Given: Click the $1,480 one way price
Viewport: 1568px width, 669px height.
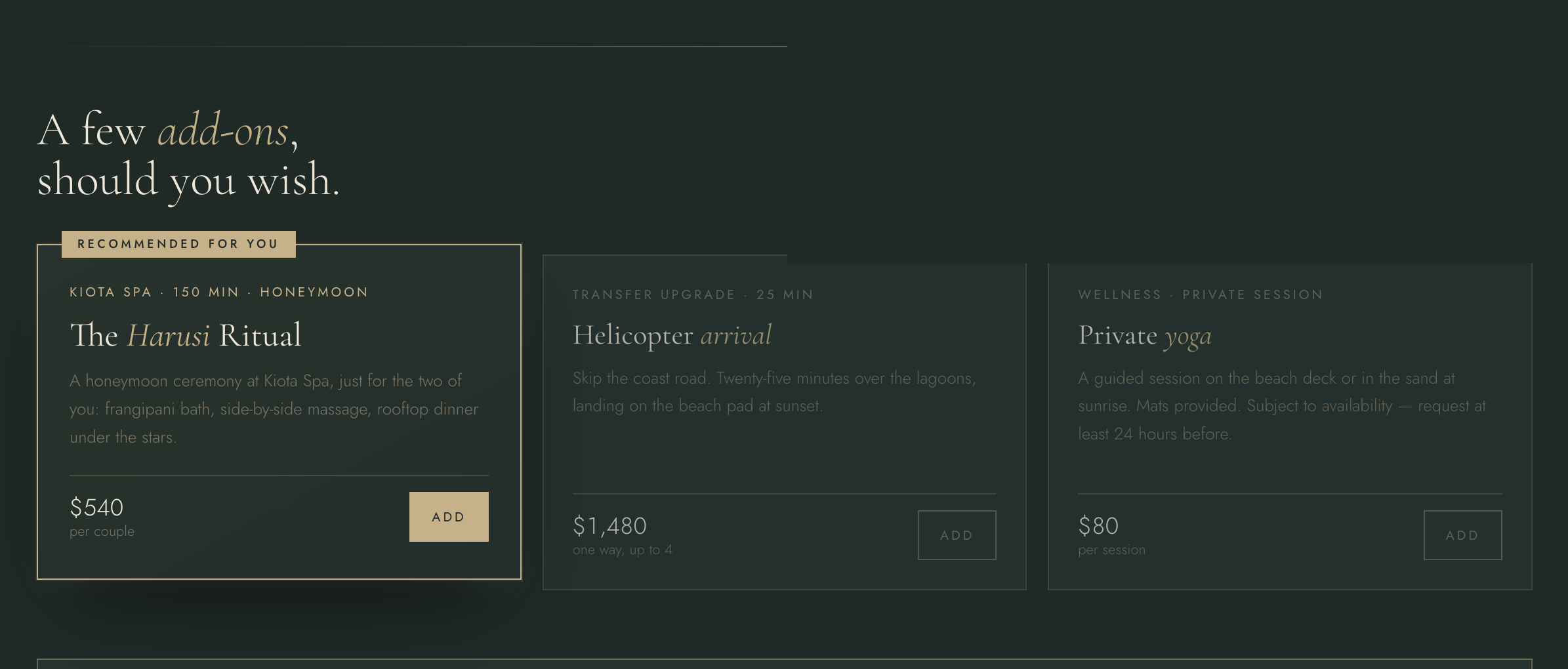Looking at the screenshot, I should coord(609,525).
